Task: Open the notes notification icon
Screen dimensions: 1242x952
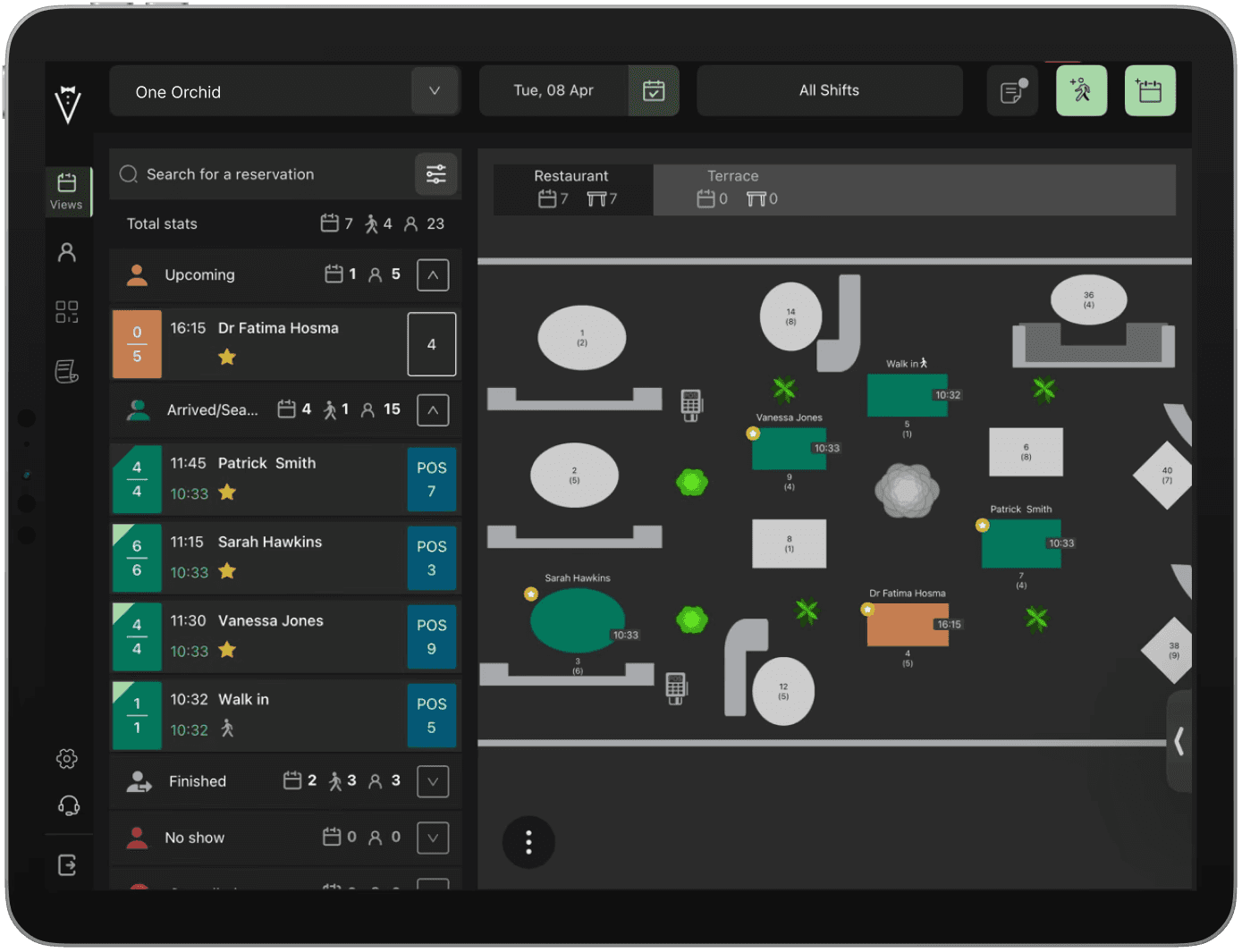Action: click(1012, 90)
